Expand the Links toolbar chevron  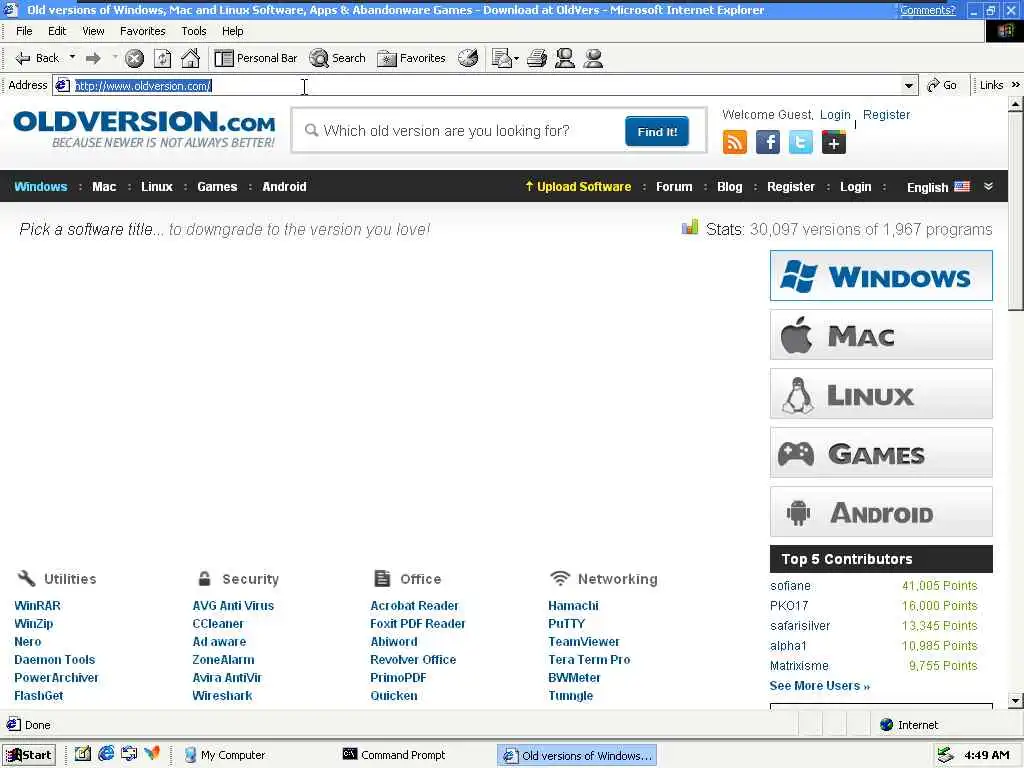[1016, 85]
